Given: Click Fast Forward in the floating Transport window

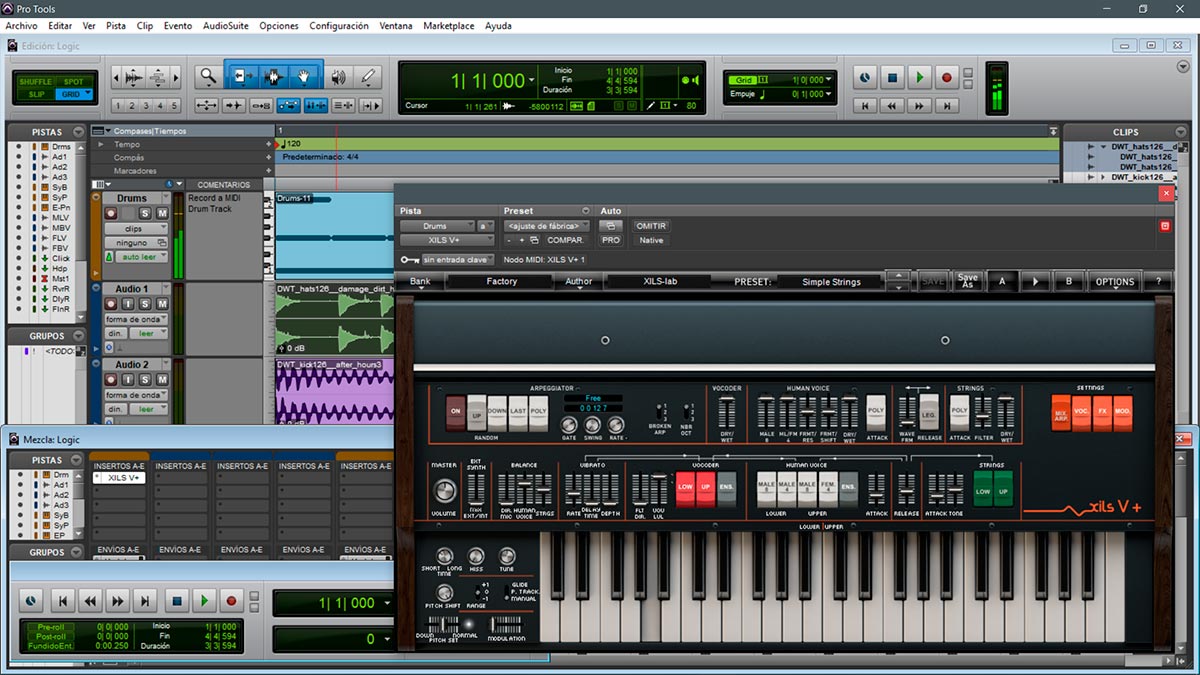Looking at the screenshot, I should 118,601.
